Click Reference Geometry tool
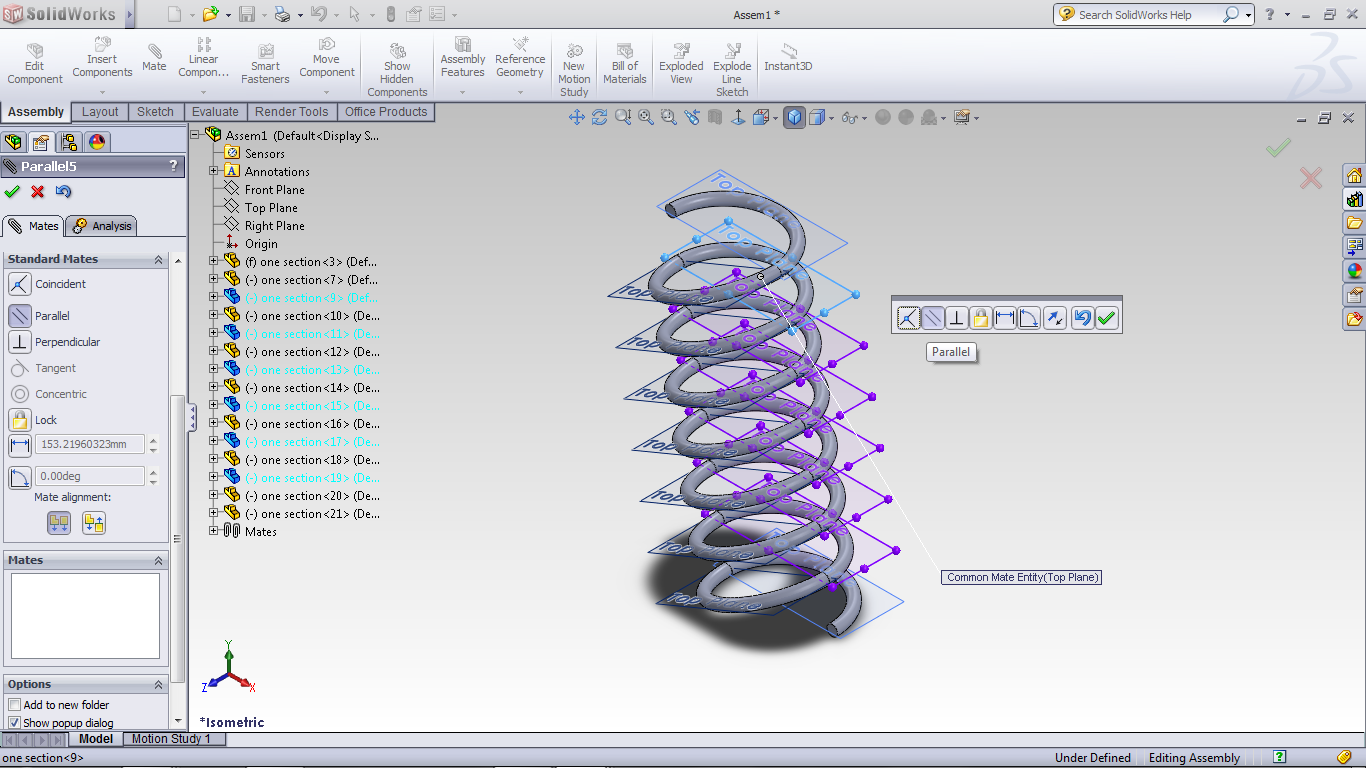This screenshot has height=768, width=1366. click(520, 58)
